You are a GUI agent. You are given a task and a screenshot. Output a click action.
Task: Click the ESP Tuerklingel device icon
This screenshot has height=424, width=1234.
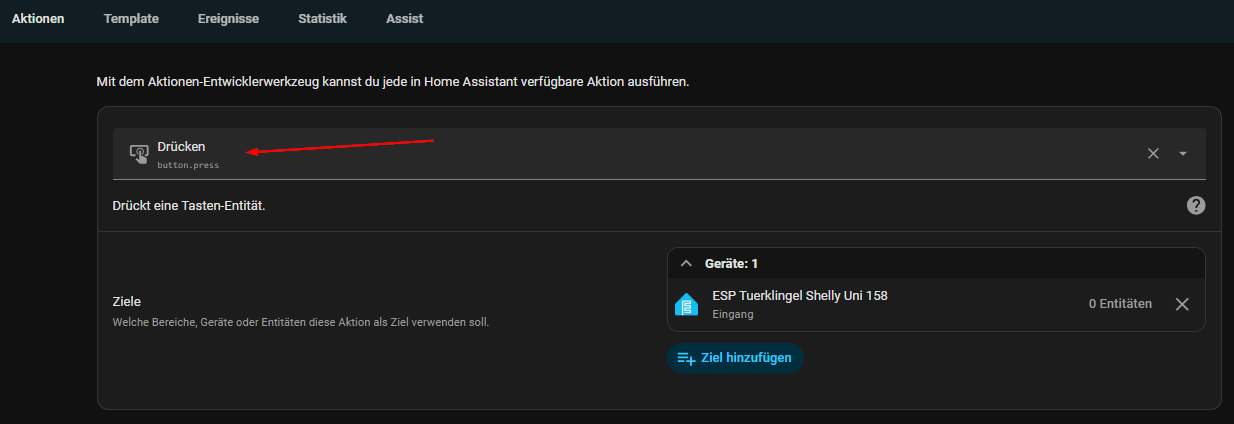pyautogui.click(x=687, y=304)
